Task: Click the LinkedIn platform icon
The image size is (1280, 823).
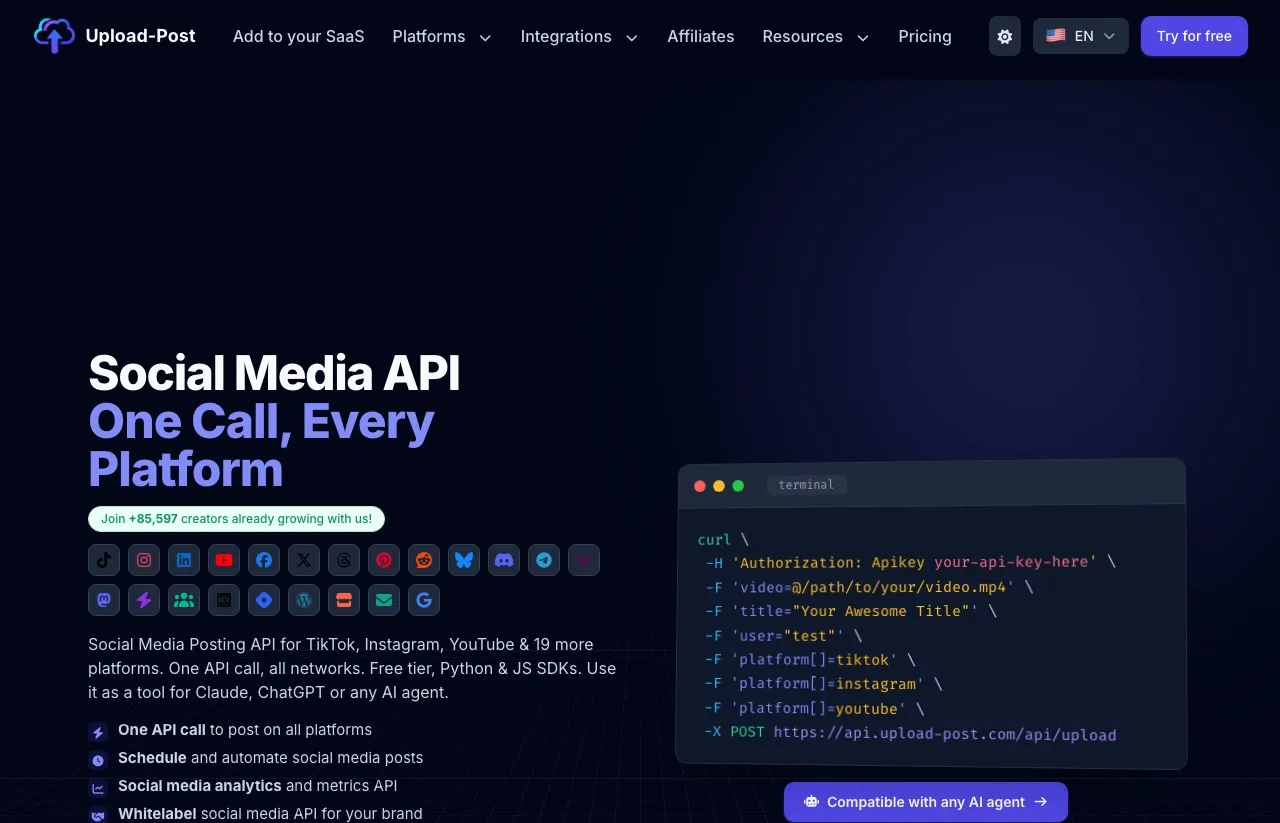Action: 184,560
